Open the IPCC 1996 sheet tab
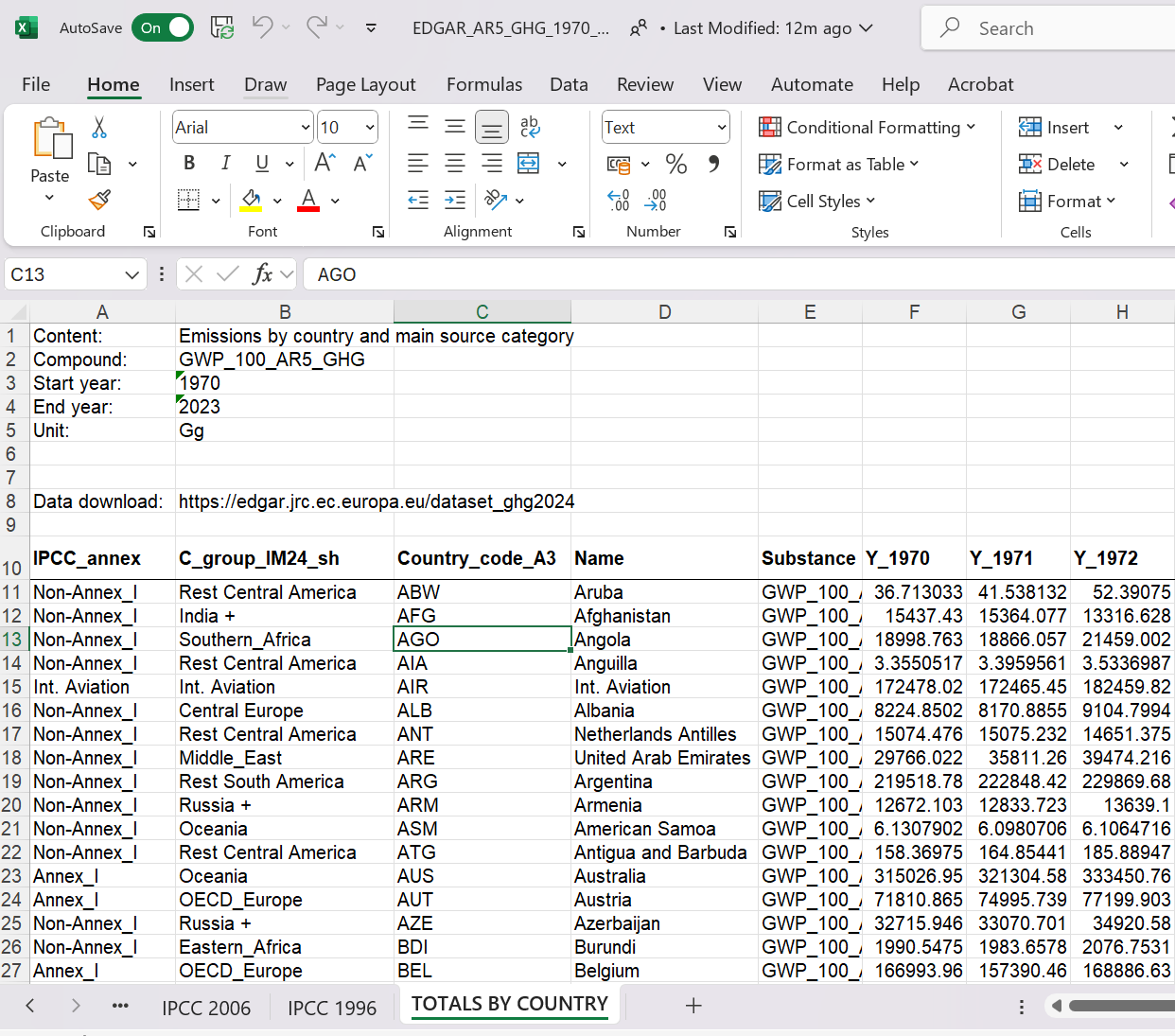 coord(331,1007)
